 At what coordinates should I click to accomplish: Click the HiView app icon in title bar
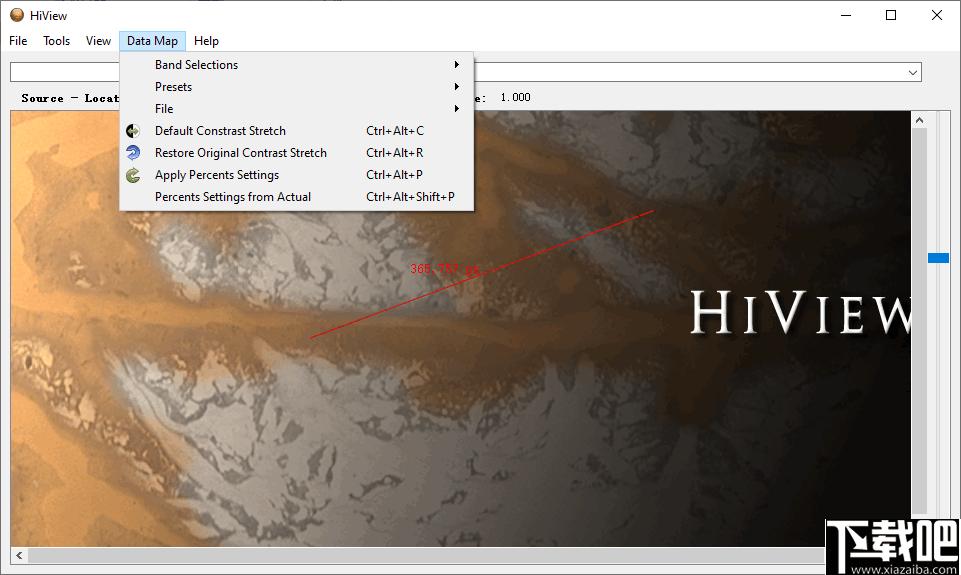[x=17, y=15]
